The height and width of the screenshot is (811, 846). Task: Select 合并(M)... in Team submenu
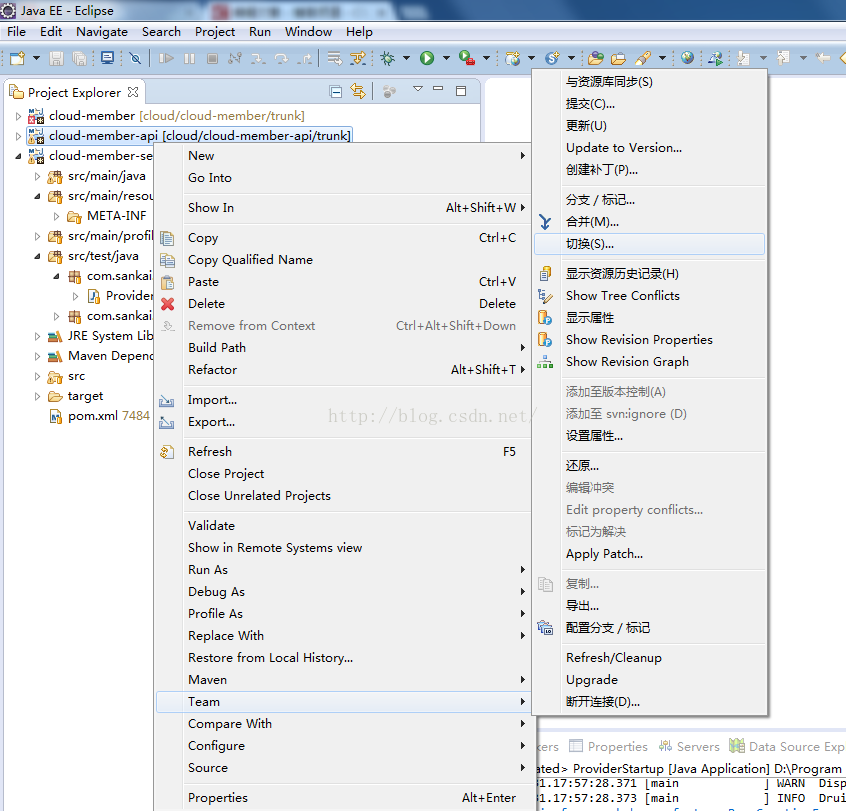(649, 222)
